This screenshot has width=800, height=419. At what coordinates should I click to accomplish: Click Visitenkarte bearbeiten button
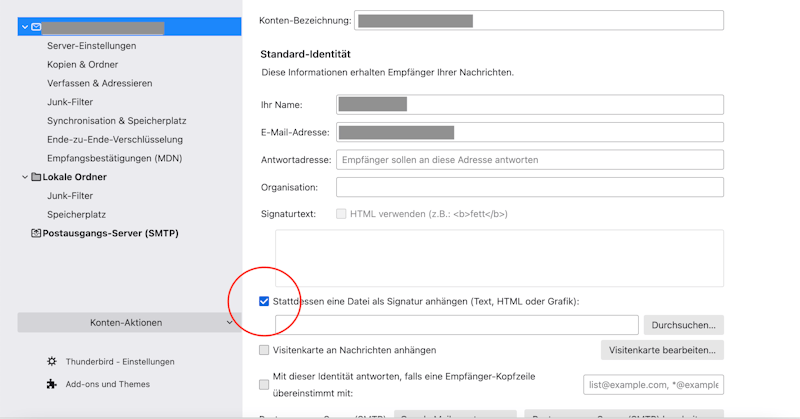[x=662, y=350]
